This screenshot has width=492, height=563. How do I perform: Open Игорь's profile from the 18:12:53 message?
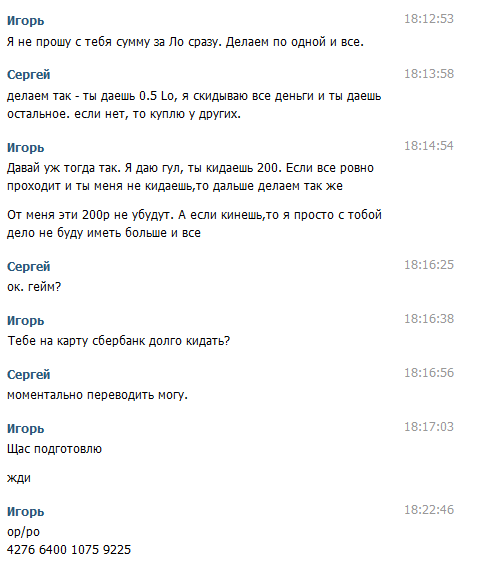click(x=25, y=21)
